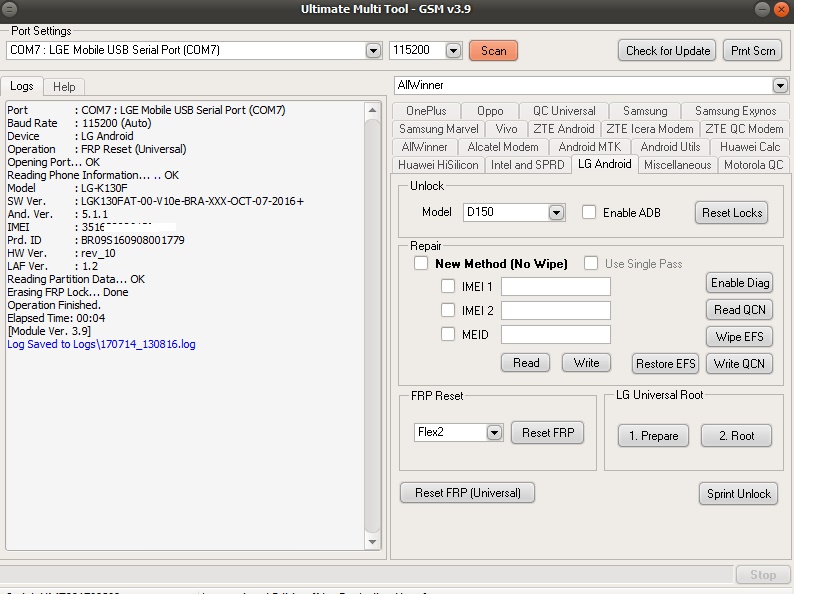Viewport: 819px width, 594px height.
Task: Expand the AllWinner module dropdown
Action: (x=780, y=85)
